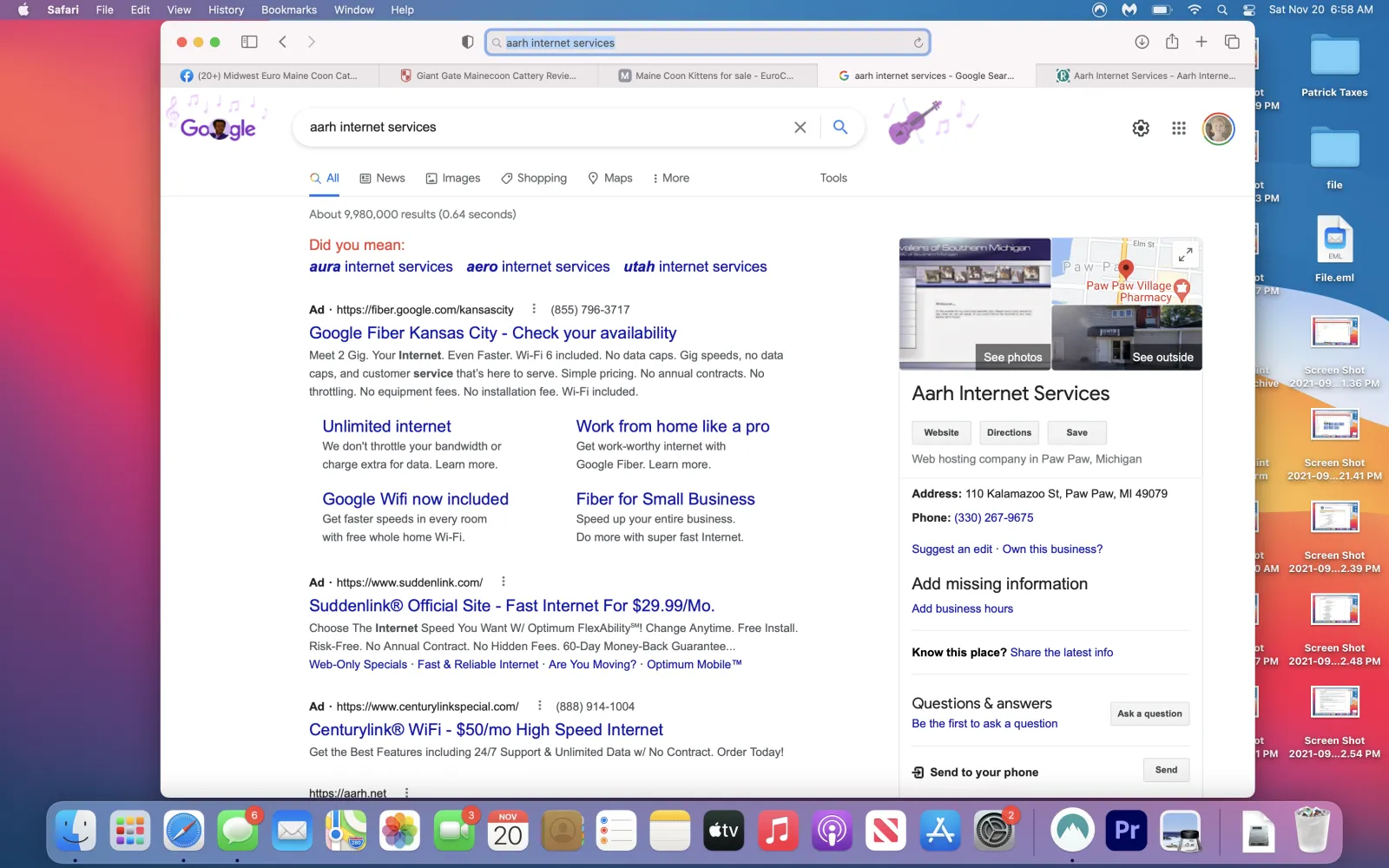Open the Trash in the Dock
The image size is (1389, 868).
click(1312, 831)
